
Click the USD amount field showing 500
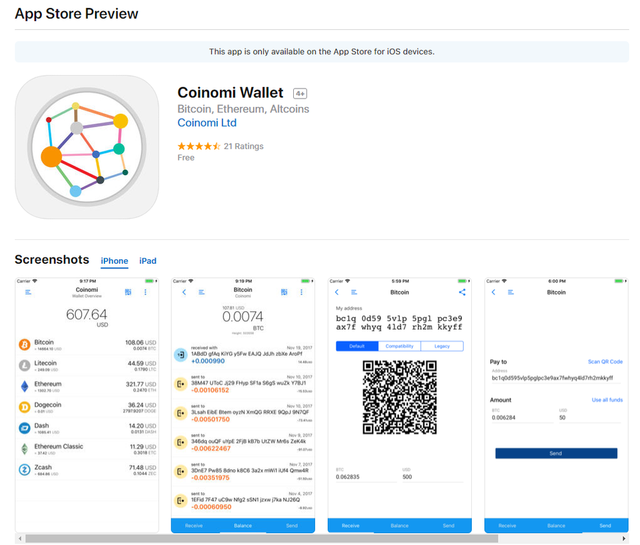433,477
